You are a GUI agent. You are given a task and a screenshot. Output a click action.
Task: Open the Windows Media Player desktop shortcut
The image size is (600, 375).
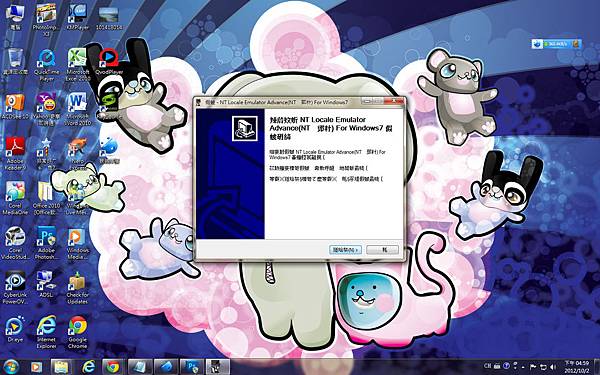[77, 243]
